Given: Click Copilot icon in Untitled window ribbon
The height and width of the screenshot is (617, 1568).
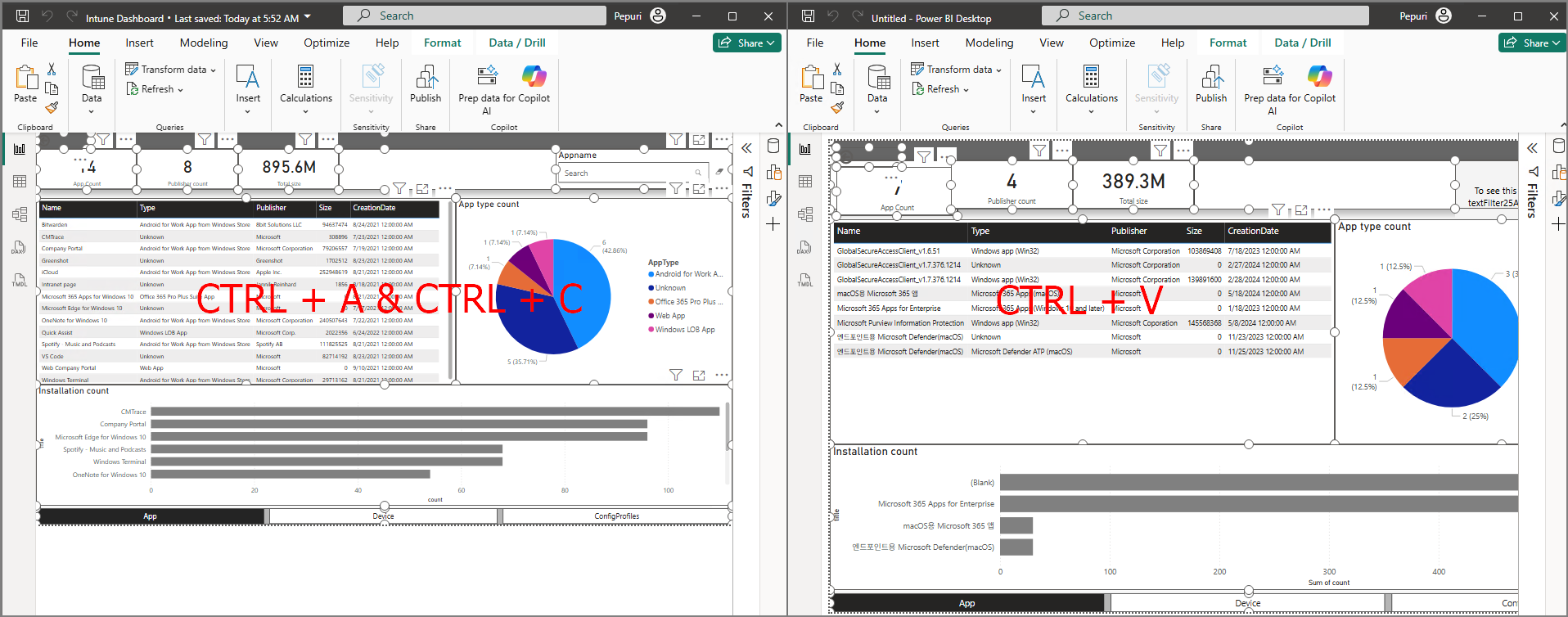Looking at the screenshot, I should tap(1319, 76).
